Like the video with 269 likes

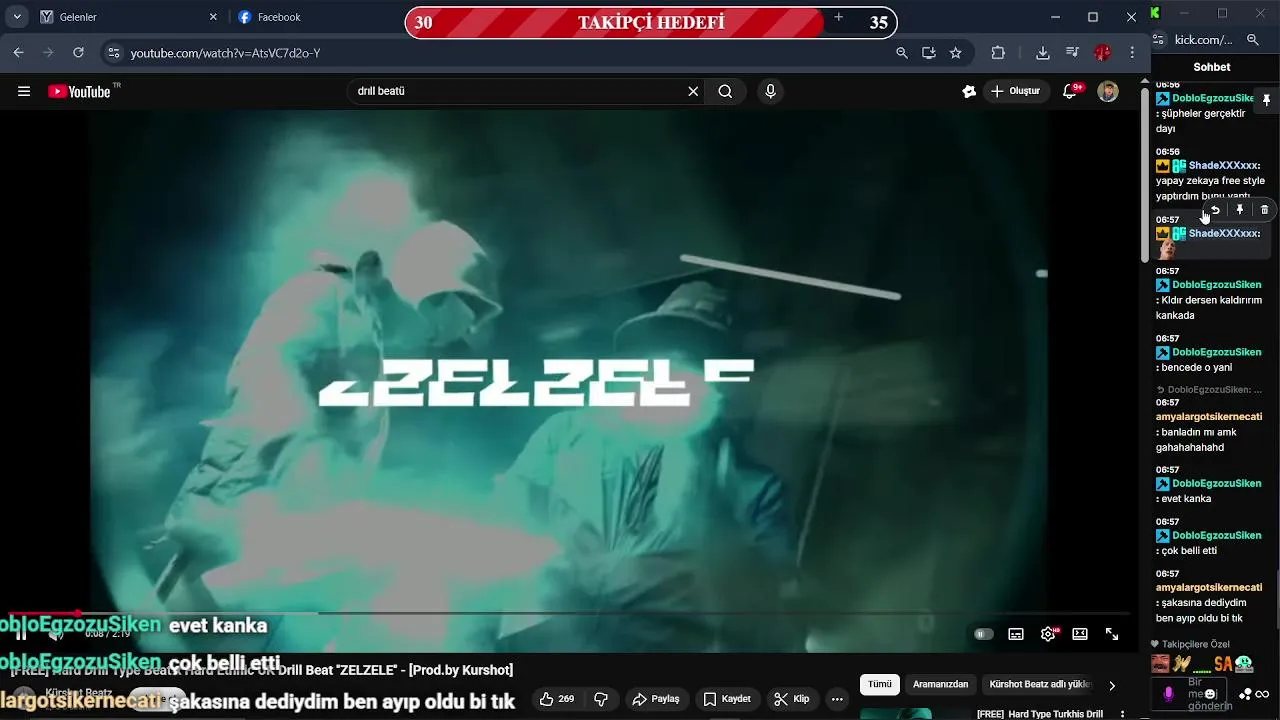click(x=557, y=699)
